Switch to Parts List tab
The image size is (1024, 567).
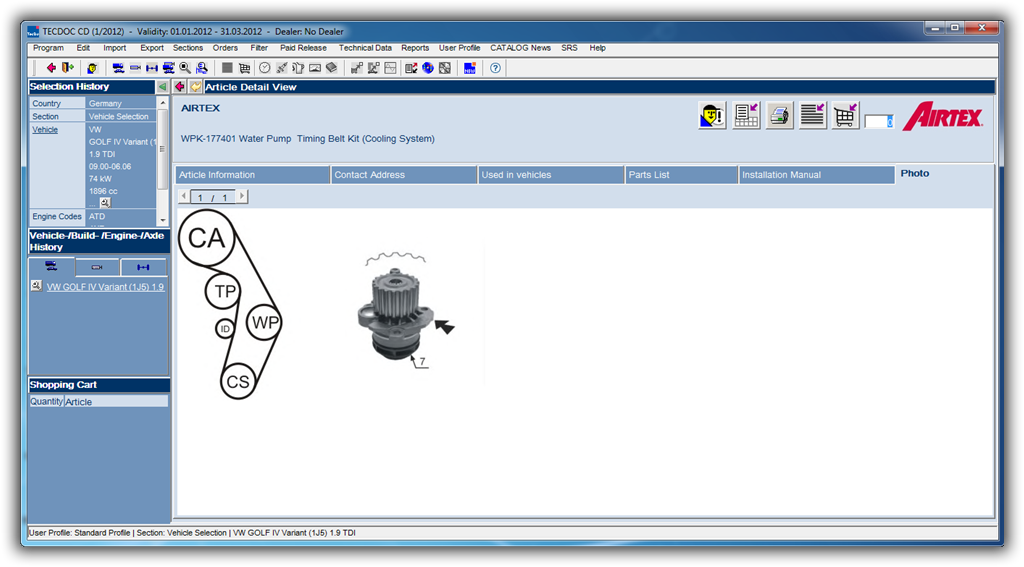(x=681, y=175)
